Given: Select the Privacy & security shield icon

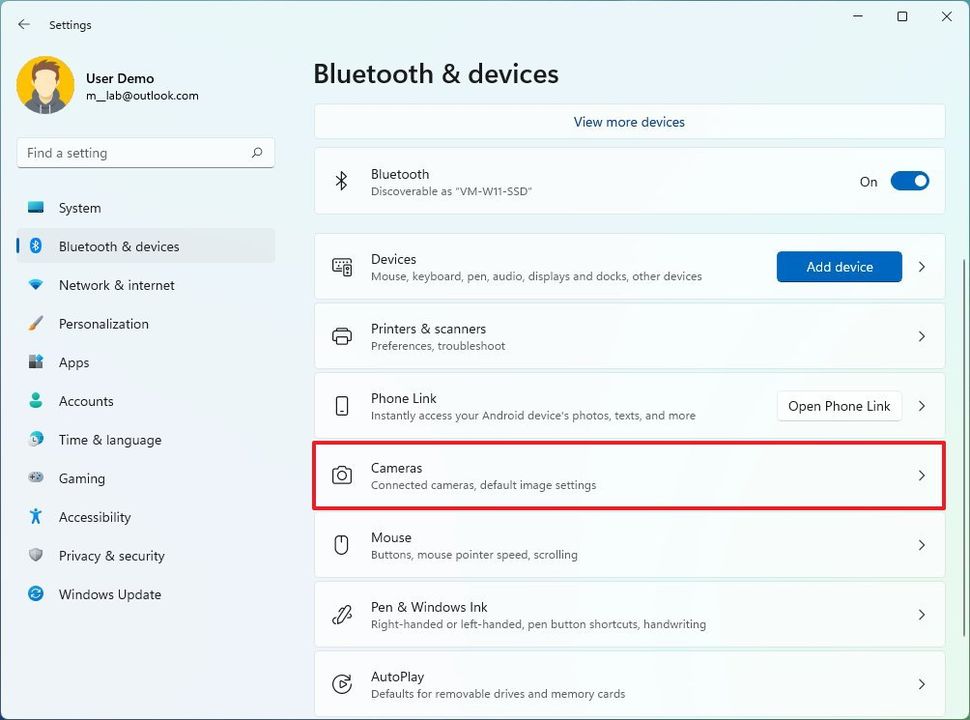Looking at the screenshot, I should click(37, 556).
